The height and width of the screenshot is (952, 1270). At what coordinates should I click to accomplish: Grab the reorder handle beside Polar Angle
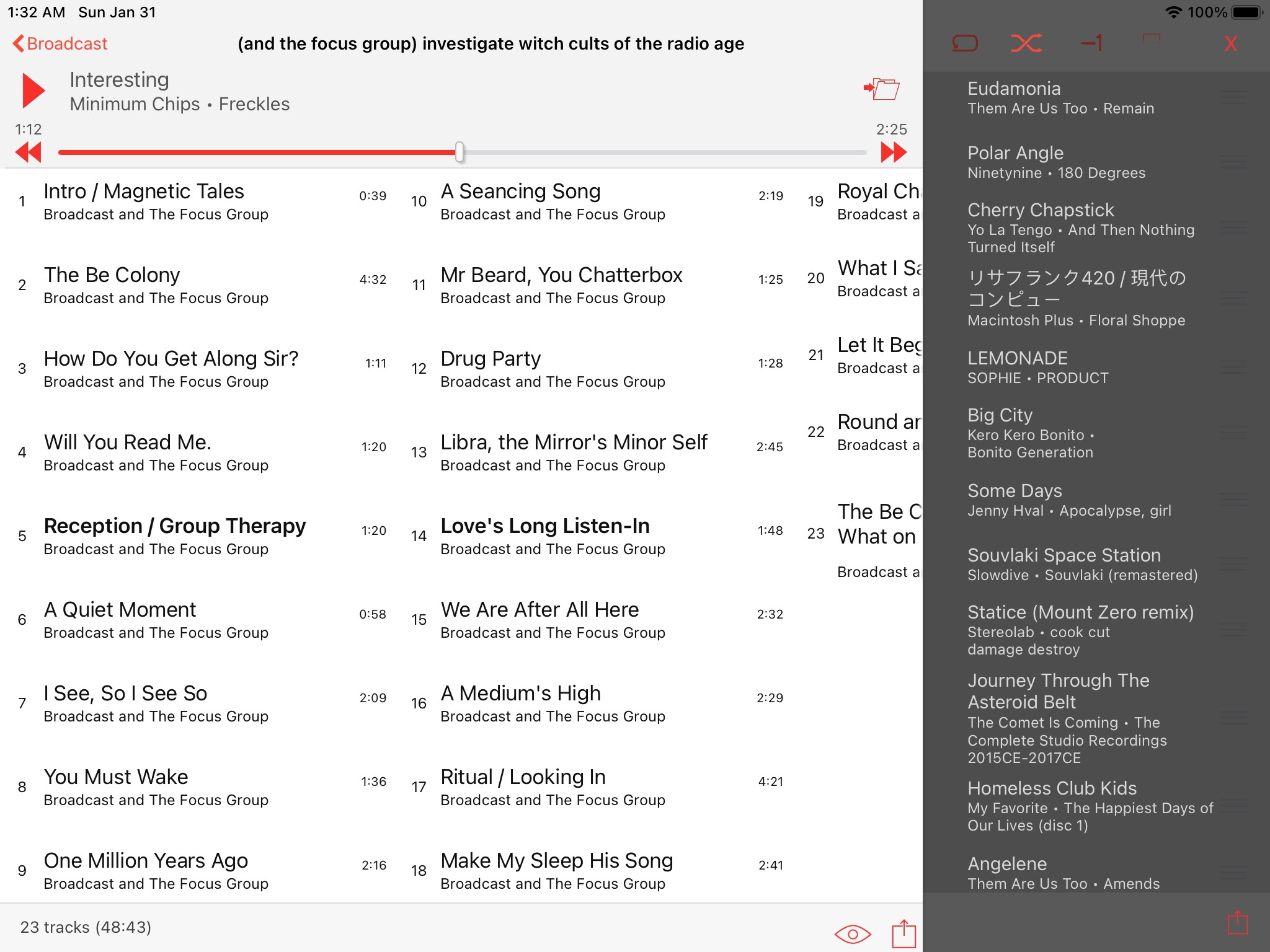(1234, 162)
